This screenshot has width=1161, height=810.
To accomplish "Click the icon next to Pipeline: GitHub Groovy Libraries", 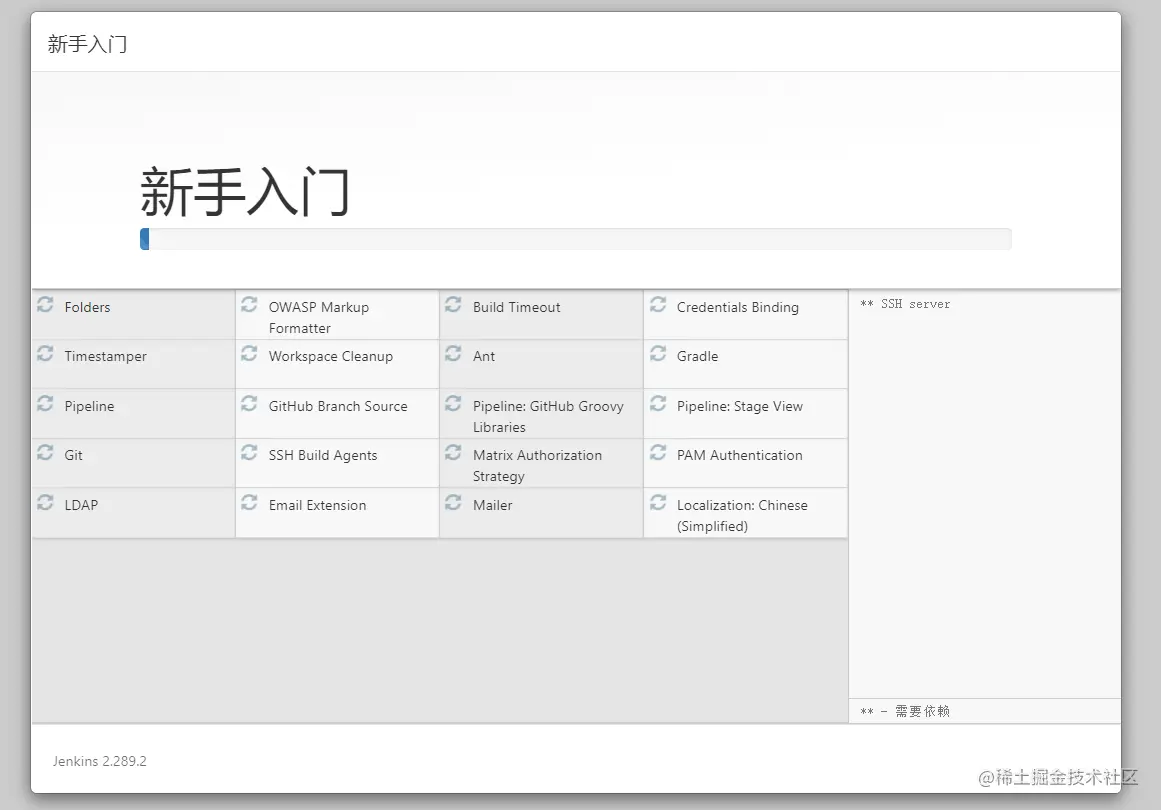I will 454,404.
